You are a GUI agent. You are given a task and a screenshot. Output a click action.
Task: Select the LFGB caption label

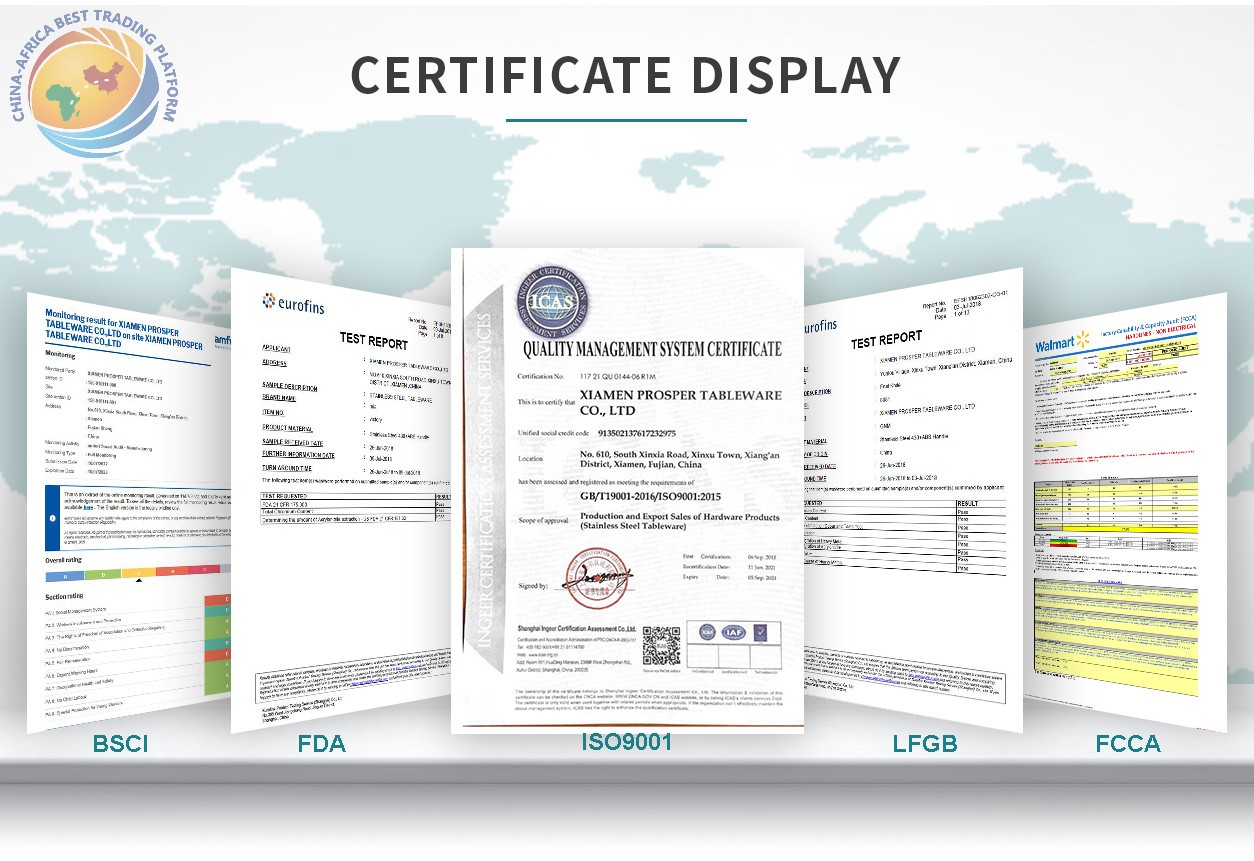click(x=925, y=744)
